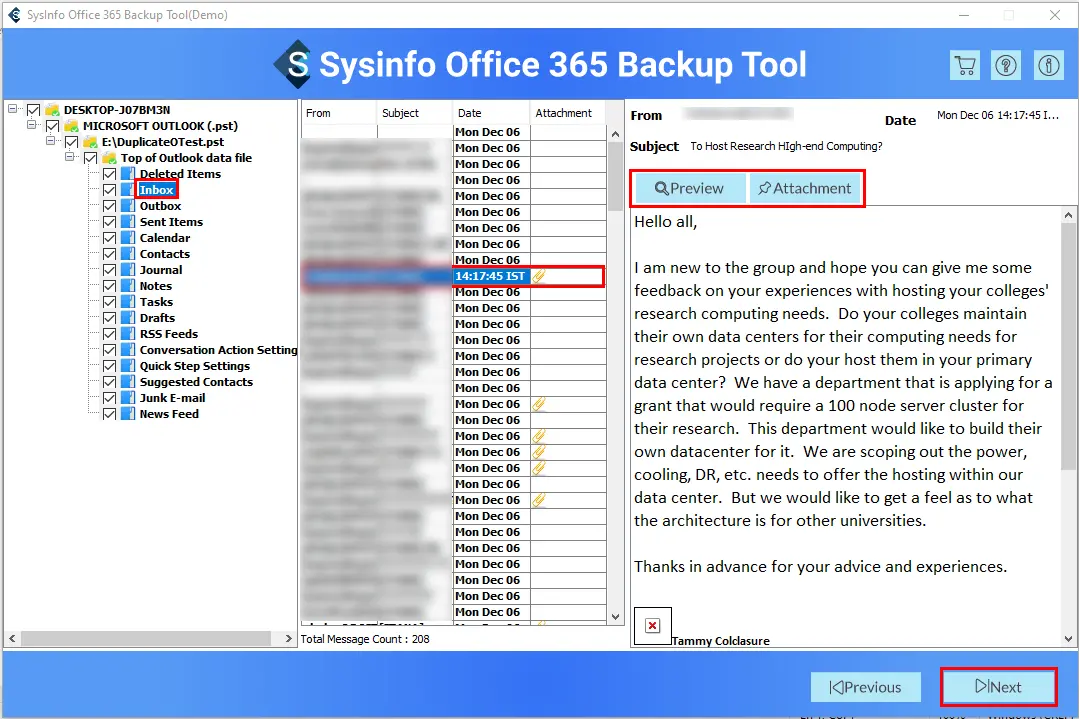Uncheck the Deleted Items checkbox
1079x719 pixels.
pyautogui.click(x=109, y=173)
